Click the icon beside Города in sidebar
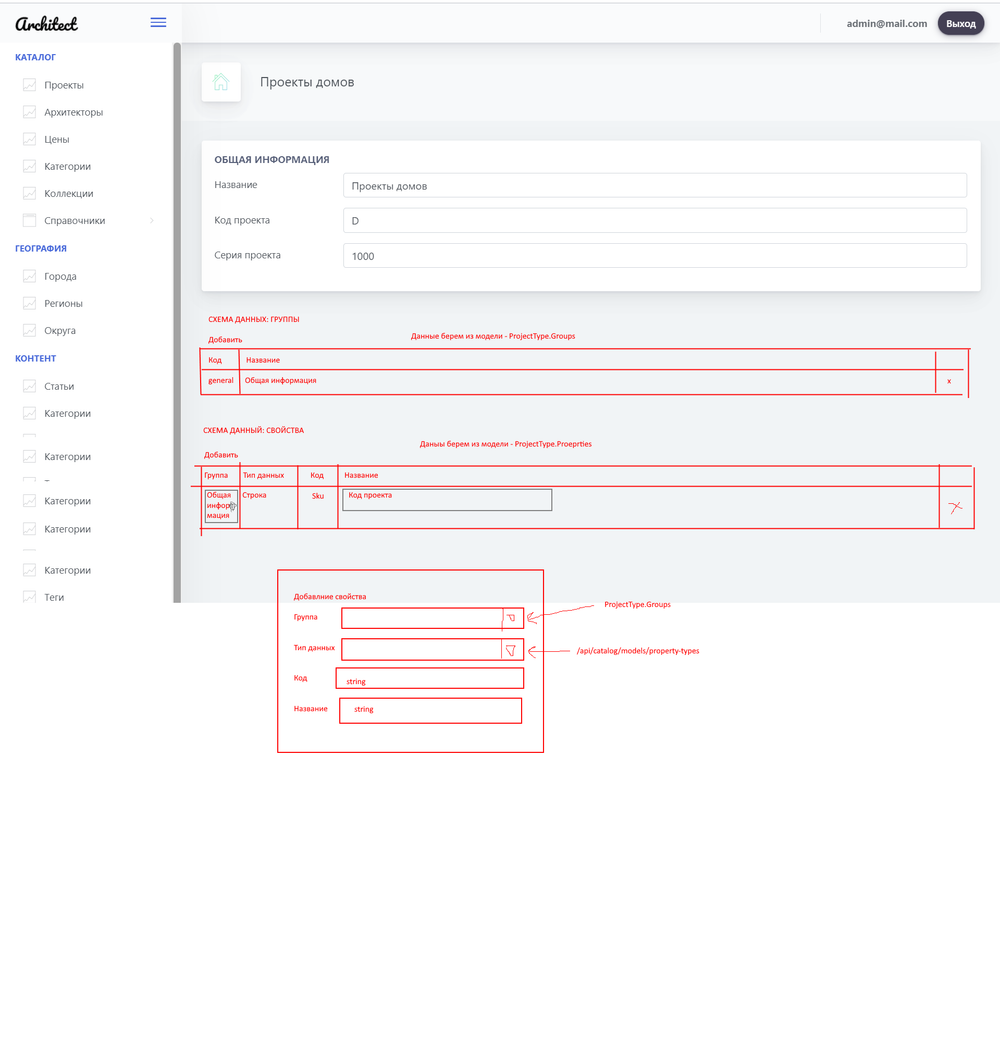Screen dimensions: 1000x1042 [30, 277]
